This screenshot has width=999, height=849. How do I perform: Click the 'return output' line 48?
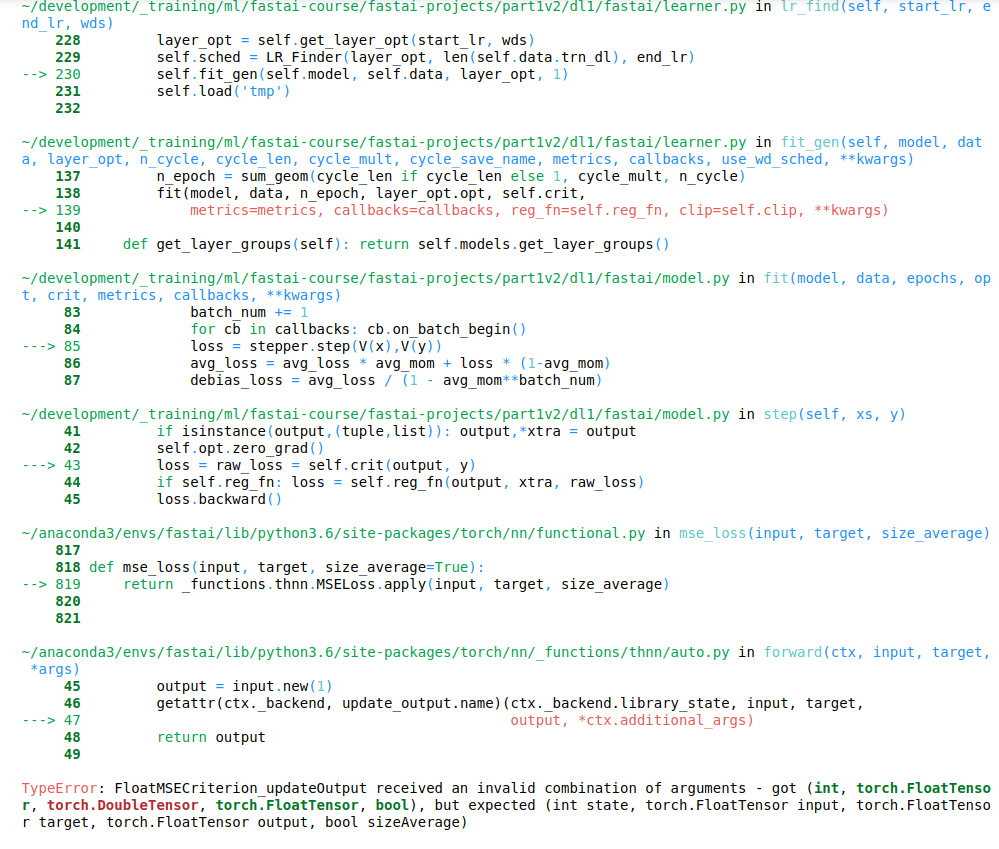pos(211,738)
